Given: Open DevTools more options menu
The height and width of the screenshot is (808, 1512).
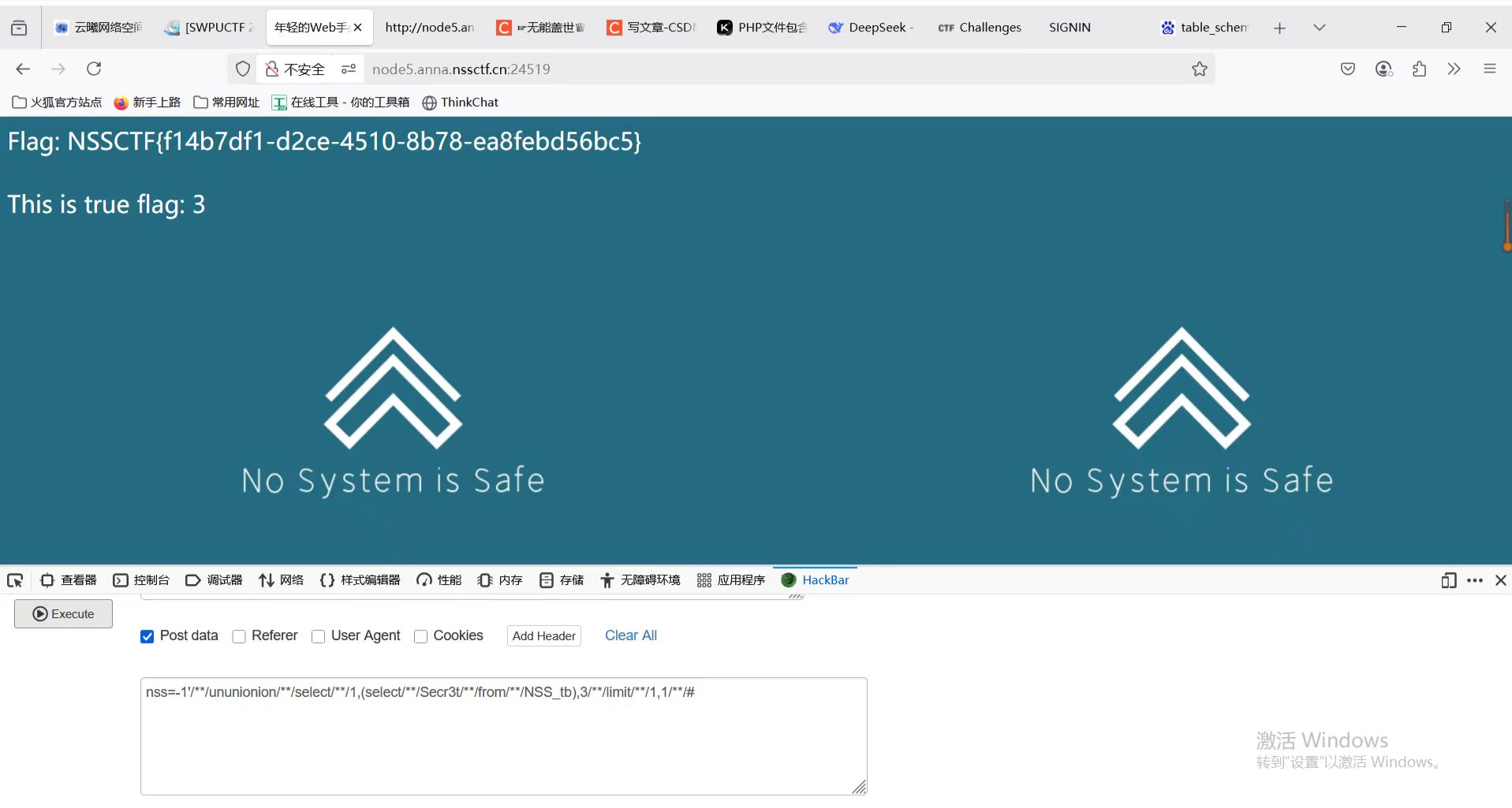Looking at the screenshot, I should click(1474, 580).
